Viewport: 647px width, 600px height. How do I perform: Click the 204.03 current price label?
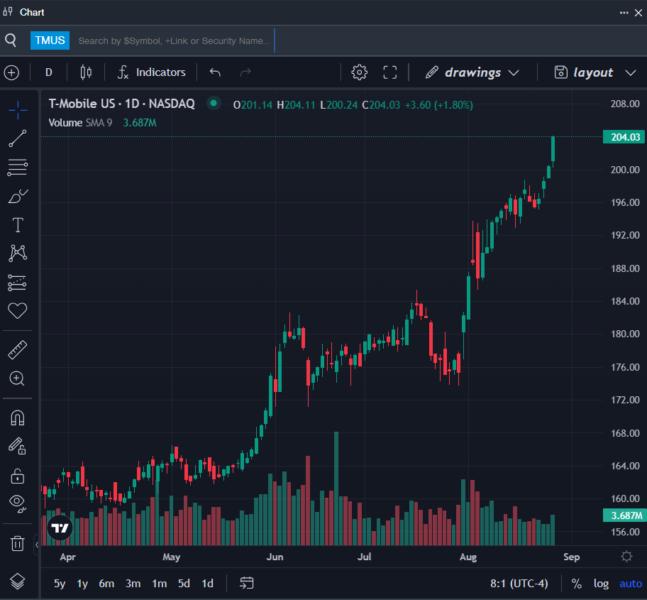(624, 137)
